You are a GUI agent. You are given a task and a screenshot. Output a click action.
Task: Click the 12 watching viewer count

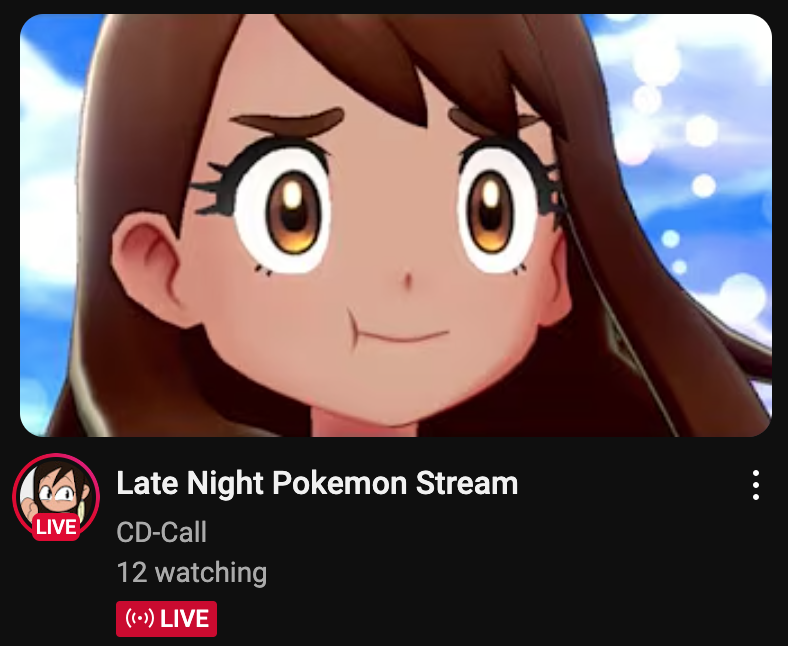click(x=191, y=573)
